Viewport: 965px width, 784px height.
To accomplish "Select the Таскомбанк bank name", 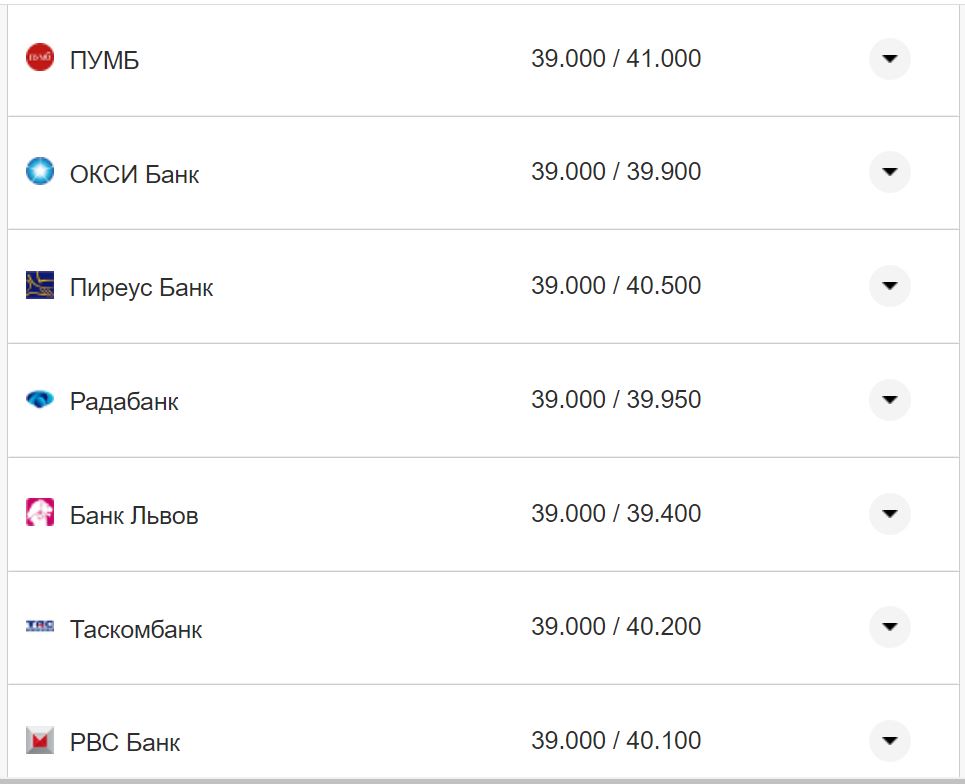I will [136, 630].
